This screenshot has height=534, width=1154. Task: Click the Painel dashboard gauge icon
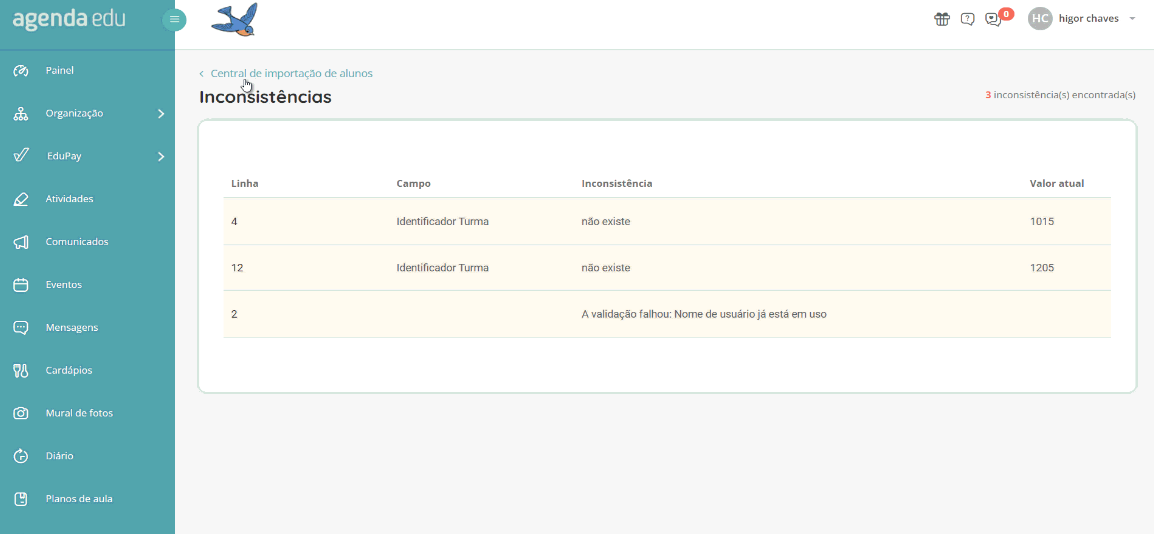pyautogui.click(x=20, y=71)
